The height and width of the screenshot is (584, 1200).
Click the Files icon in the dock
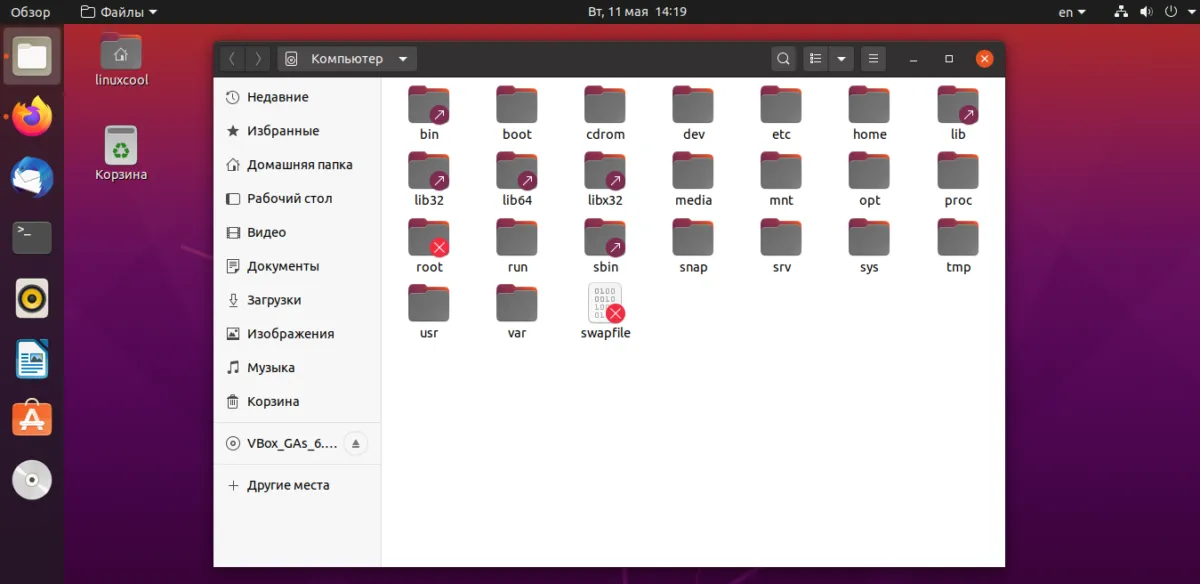(x=32, y=56)
